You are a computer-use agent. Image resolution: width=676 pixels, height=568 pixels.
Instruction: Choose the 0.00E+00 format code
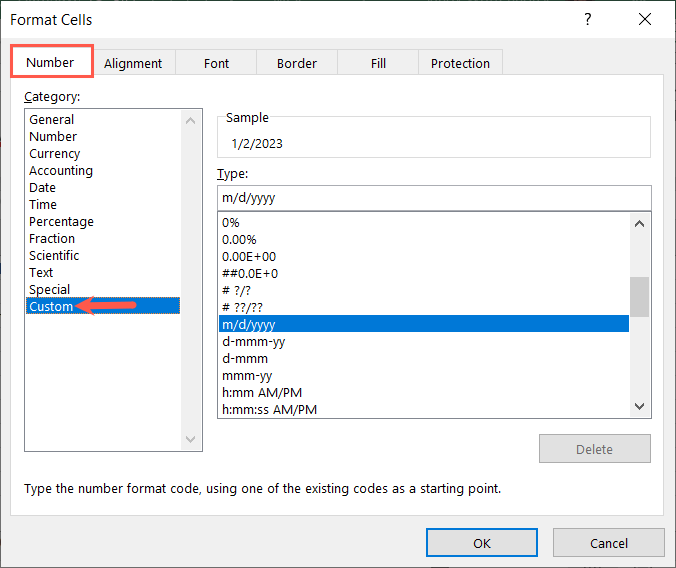pyautogui.click(x=250, y=256)
